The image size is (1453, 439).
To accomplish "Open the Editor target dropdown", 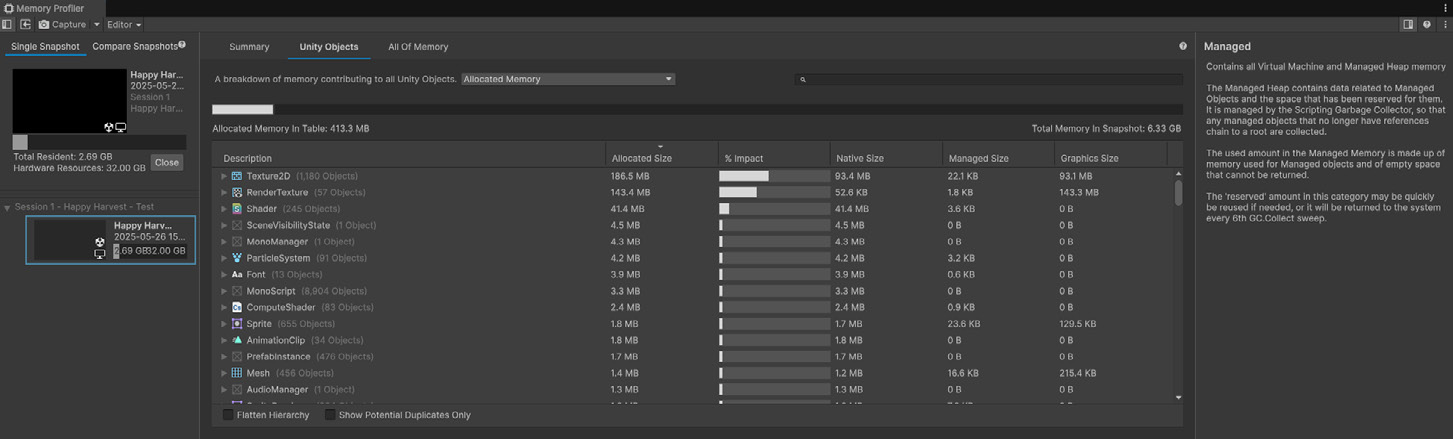I will click(124, 24).
